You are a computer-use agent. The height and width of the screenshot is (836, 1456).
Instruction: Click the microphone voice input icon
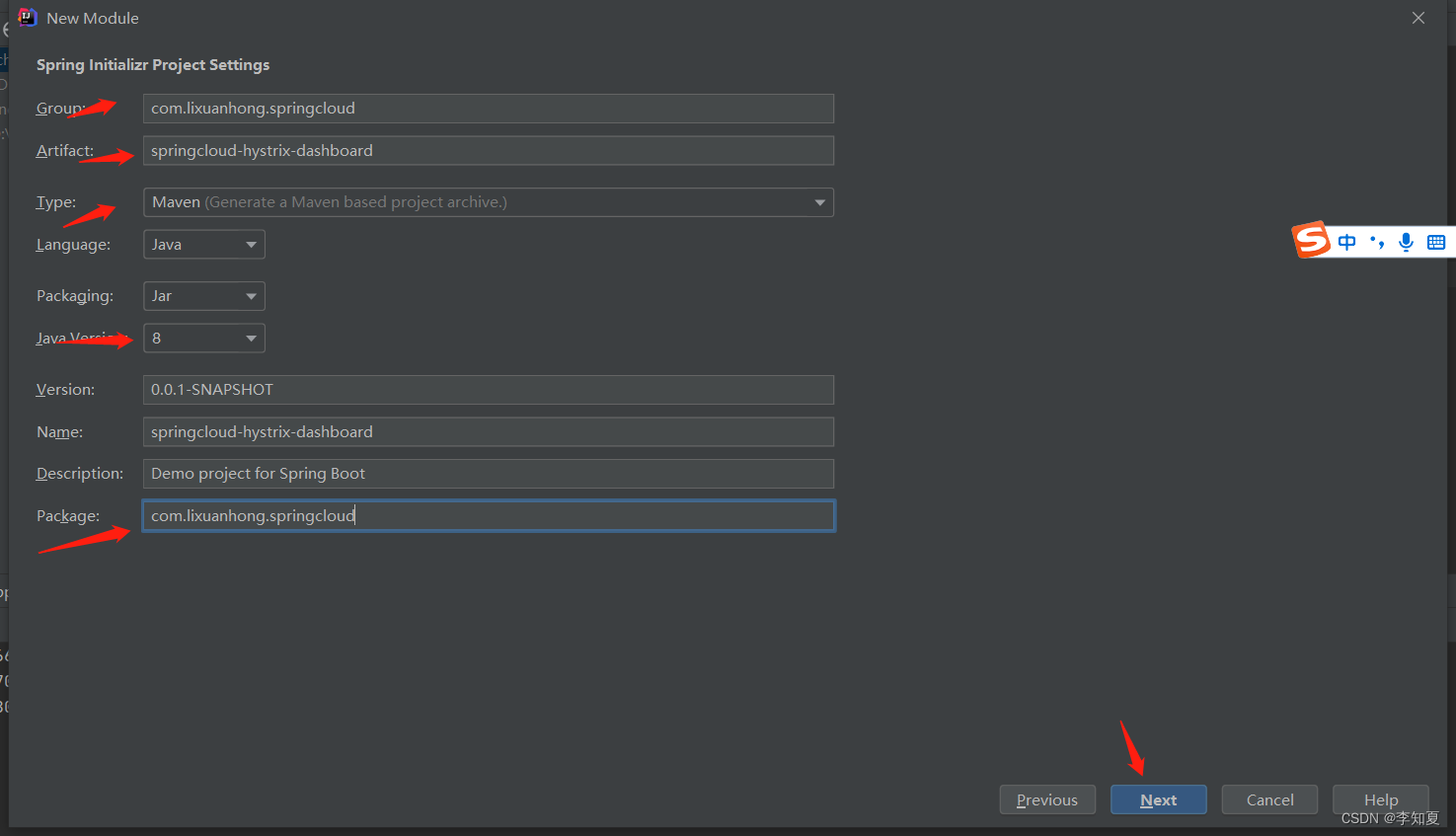[x=1407, y=242]
